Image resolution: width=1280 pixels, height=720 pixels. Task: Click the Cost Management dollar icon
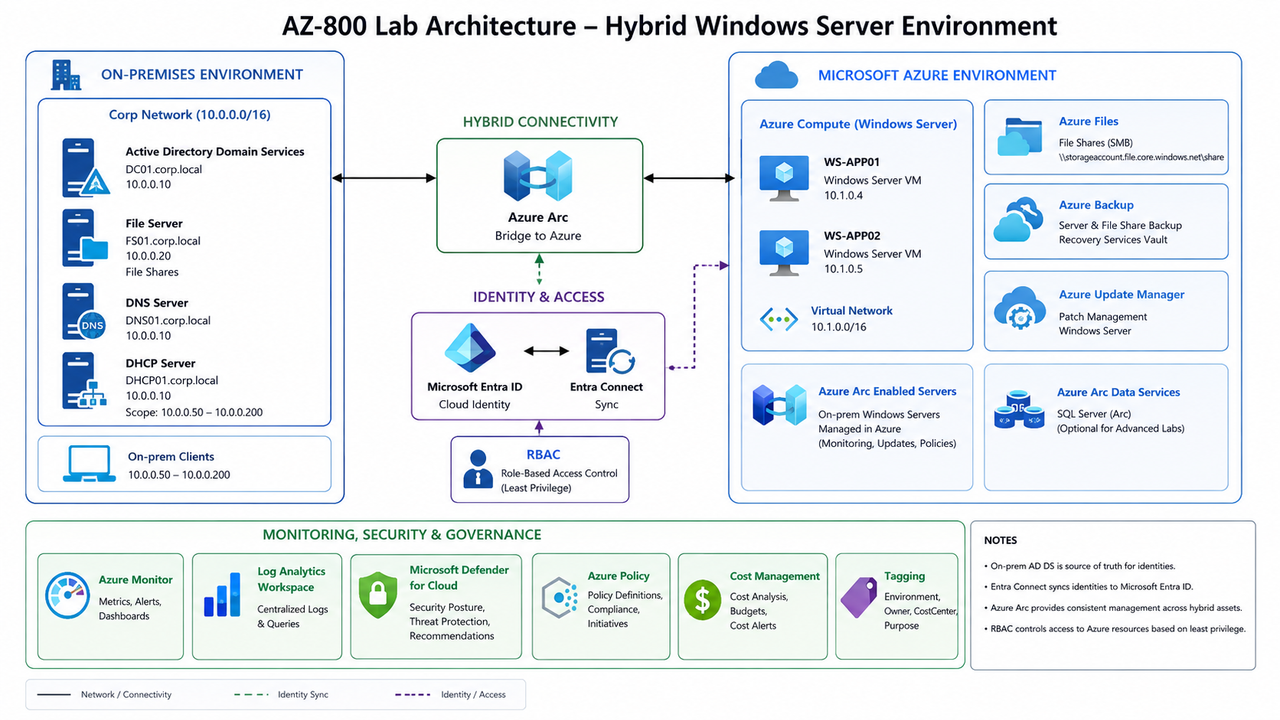point(703,600)
